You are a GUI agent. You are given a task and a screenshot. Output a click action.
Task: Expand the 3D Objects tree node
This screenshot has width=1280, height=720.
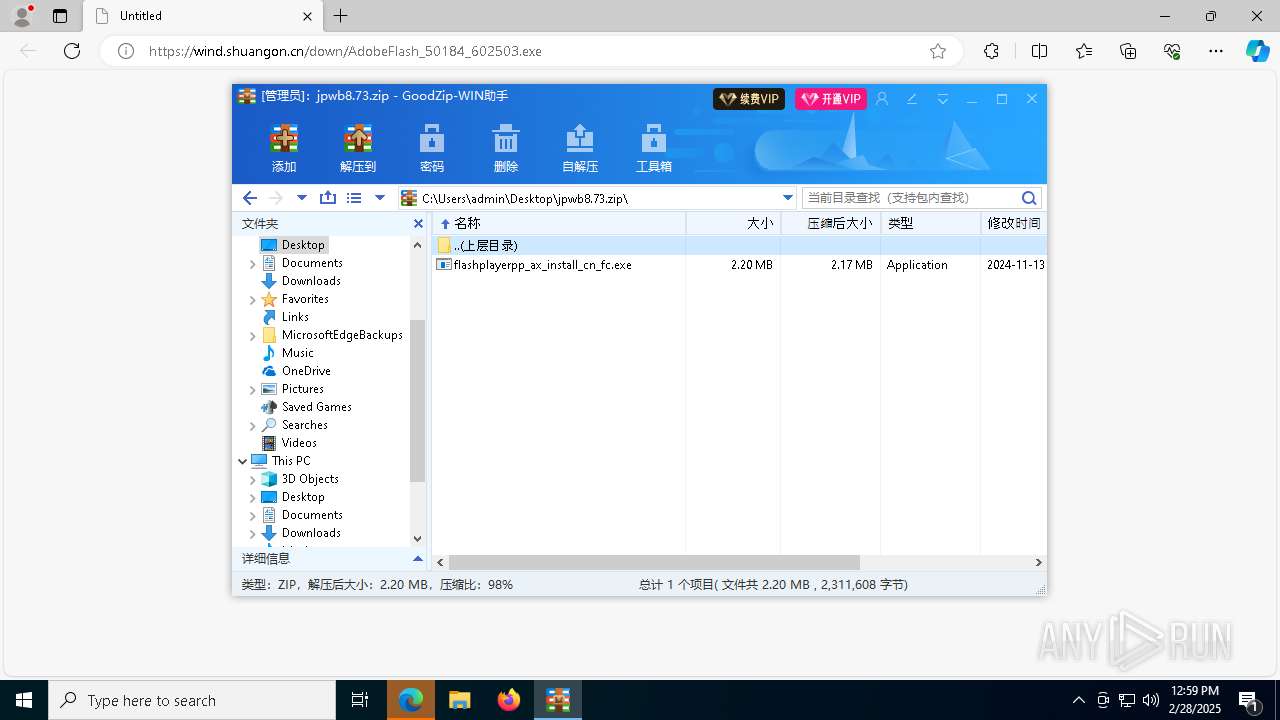tap(252, 479)
